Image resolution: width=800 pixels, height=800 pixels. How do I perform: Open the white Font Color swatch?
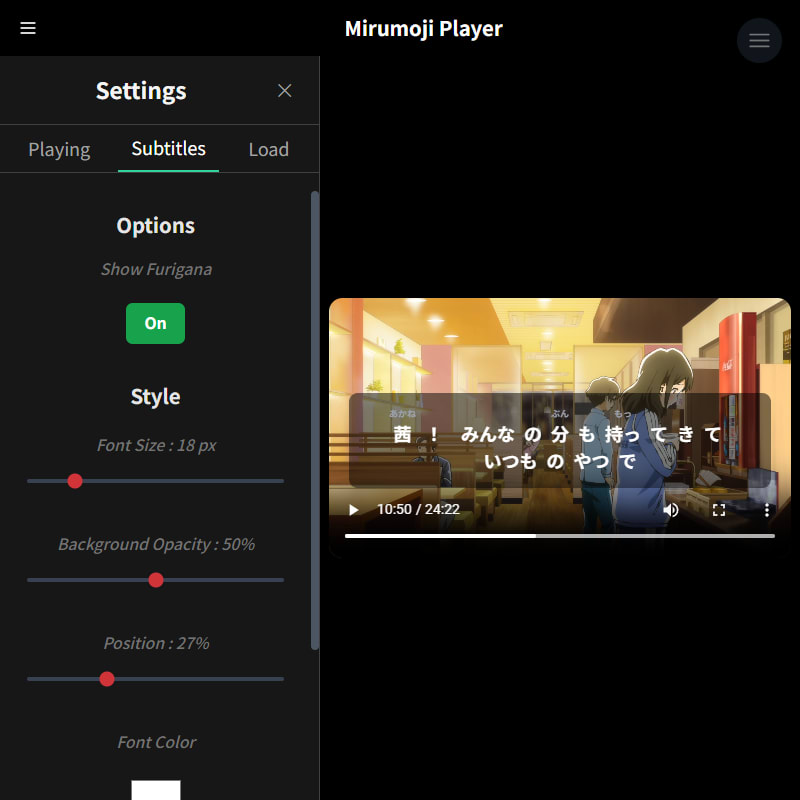click(x=156, y=790)
